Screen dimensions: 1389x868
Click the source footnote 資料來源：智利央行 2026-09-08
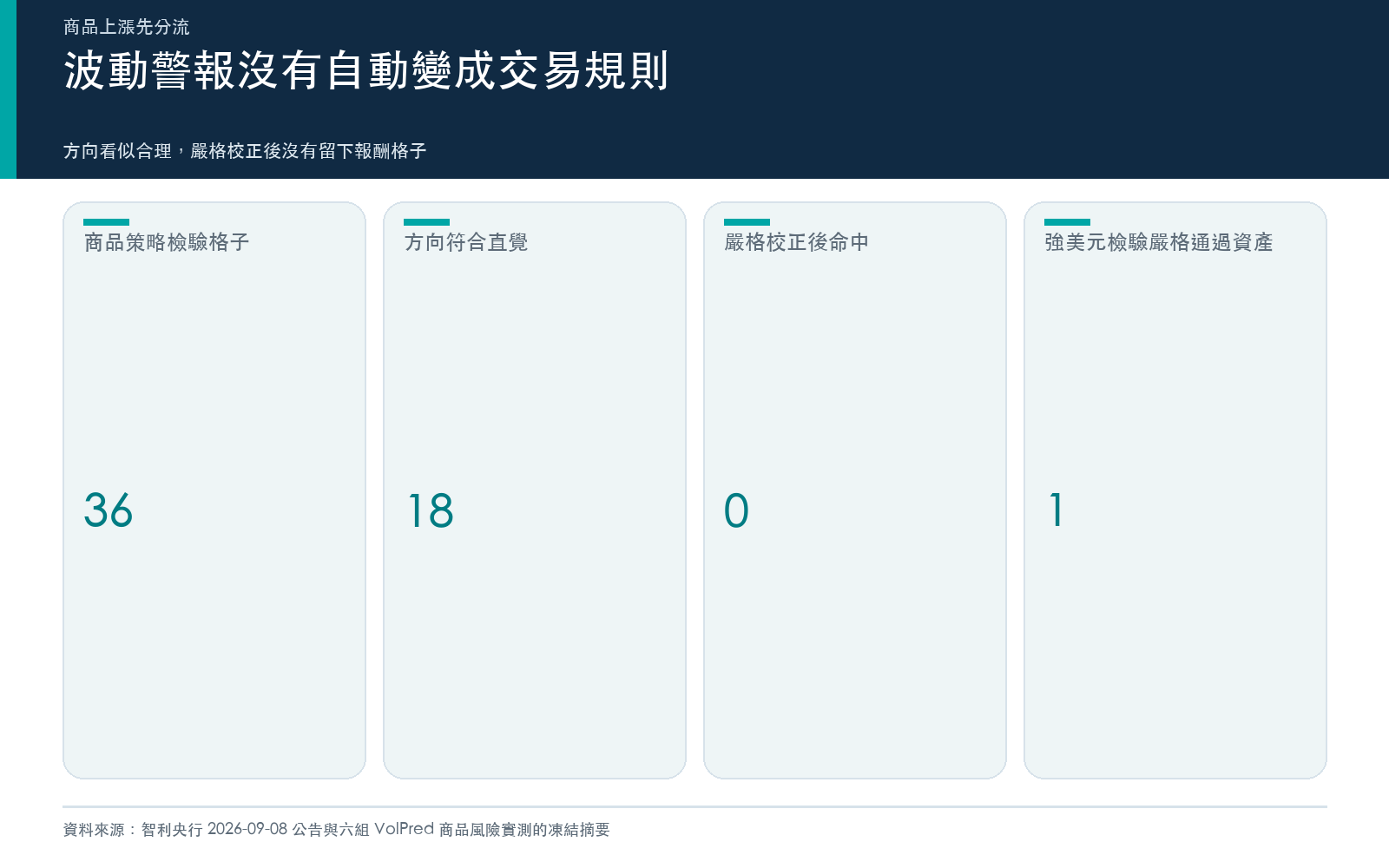[175, 829]
